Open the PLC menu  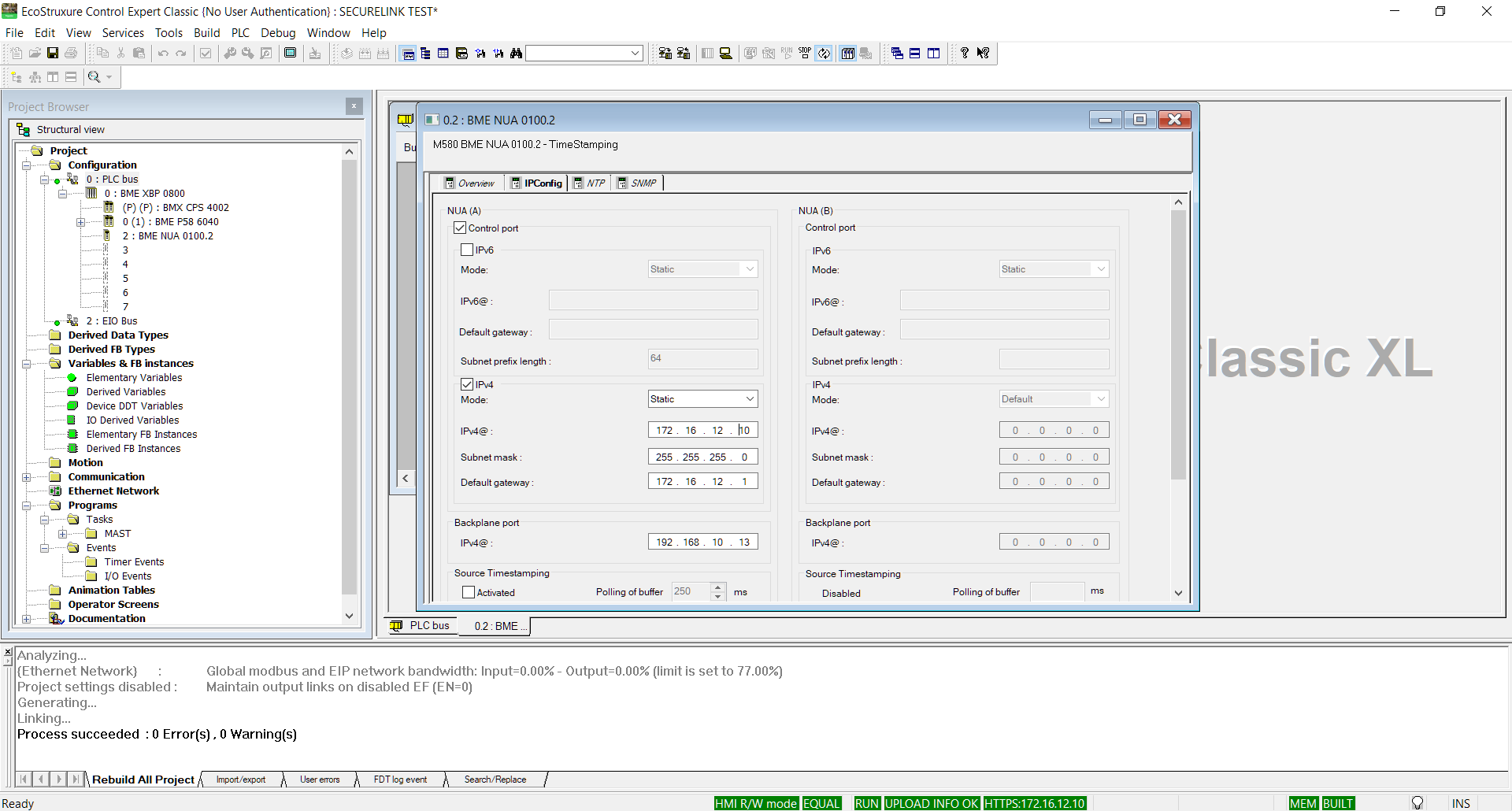coord(240,32)
